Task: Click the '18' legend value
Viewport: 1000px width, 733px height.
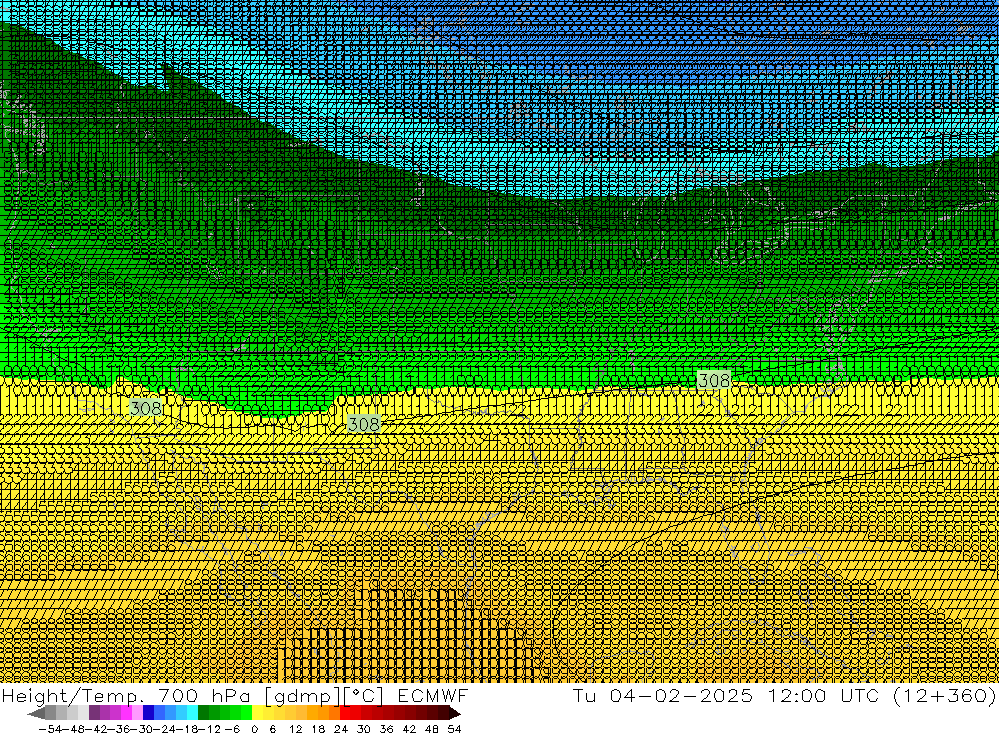Action: [318, 729]
